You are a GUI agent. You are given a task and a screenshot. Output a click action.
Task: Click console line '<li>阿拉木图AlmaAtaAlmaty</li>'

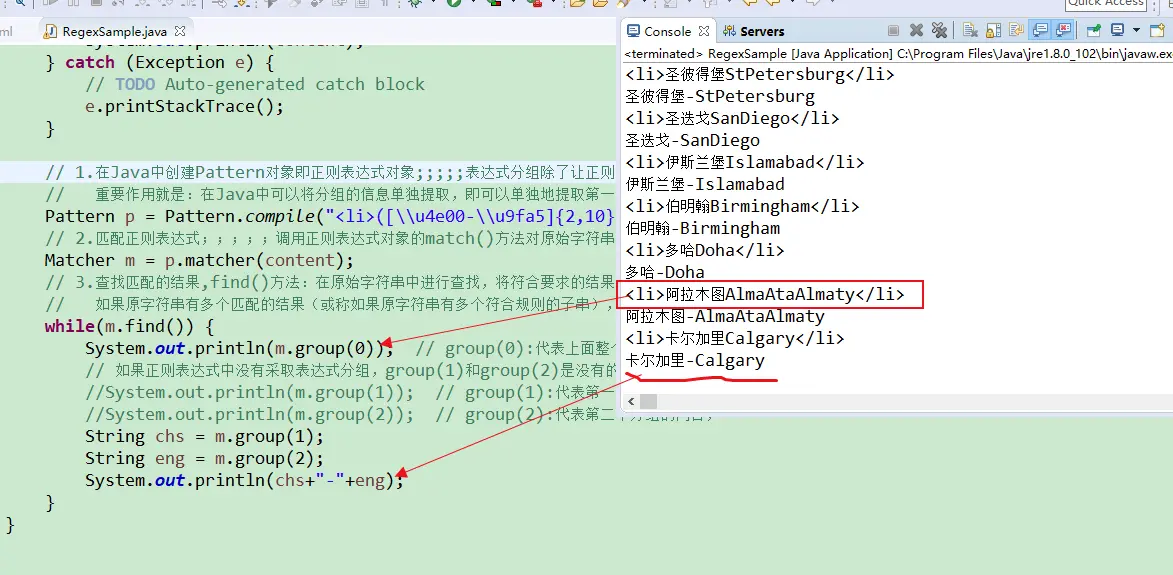(765, 295)
